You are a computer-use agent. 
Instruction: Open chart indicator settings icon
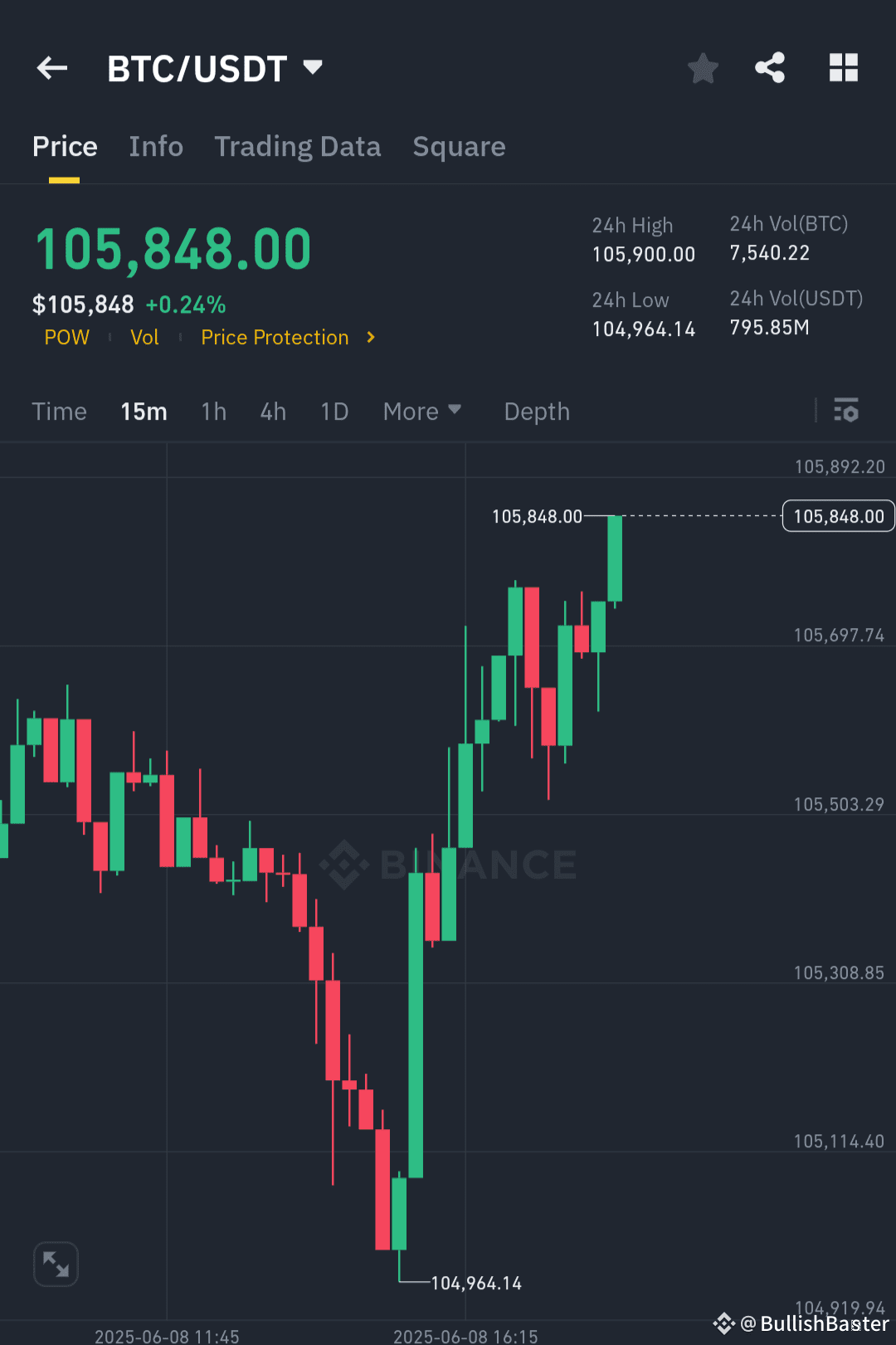(x=846, y=411)
